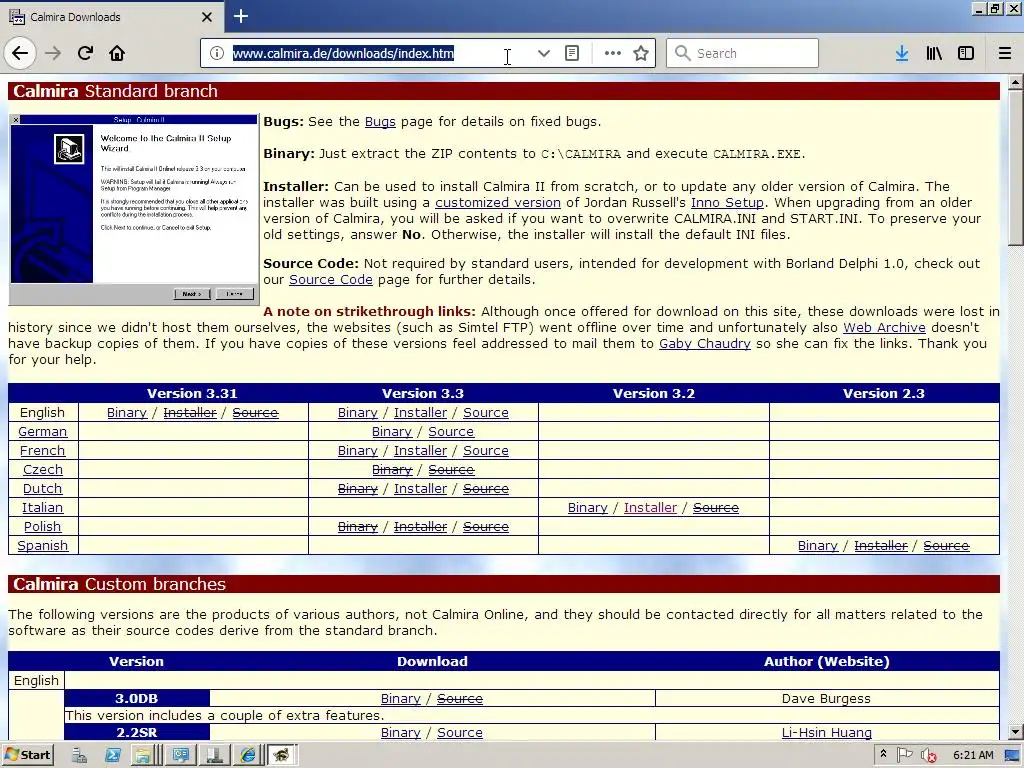Open the Library icon
1024x768 pixels.
point(934,53)
